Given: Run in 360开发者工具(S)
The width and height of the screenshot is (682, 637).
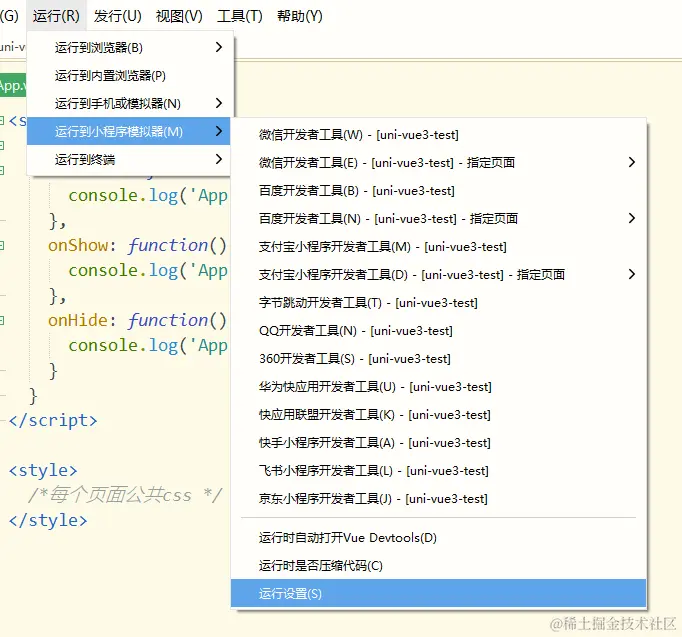Looking at the screenshot, I should 438,359.
